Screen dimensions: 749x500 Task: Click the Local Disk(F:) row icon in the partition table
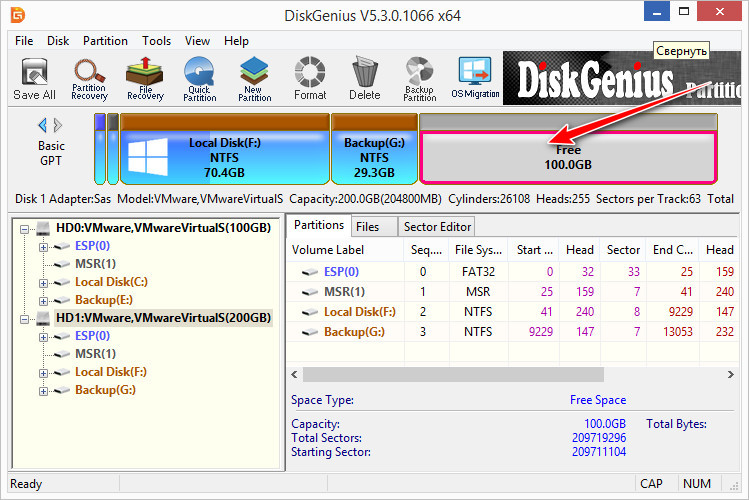310,312
